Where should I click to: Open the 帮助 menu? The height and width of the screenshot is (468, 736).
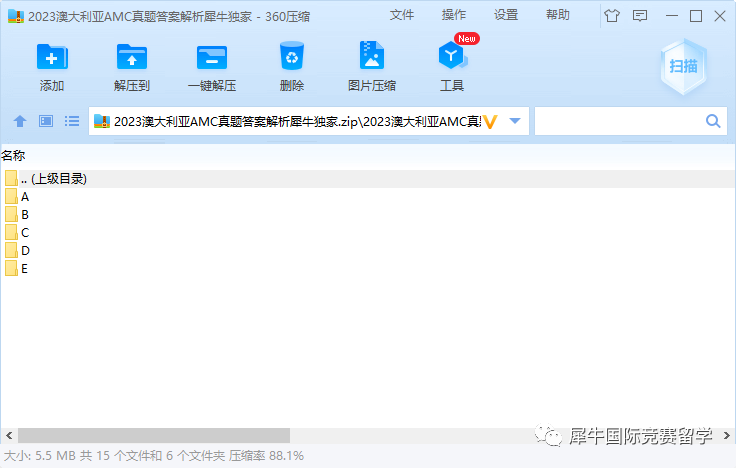tap(558, 15)
